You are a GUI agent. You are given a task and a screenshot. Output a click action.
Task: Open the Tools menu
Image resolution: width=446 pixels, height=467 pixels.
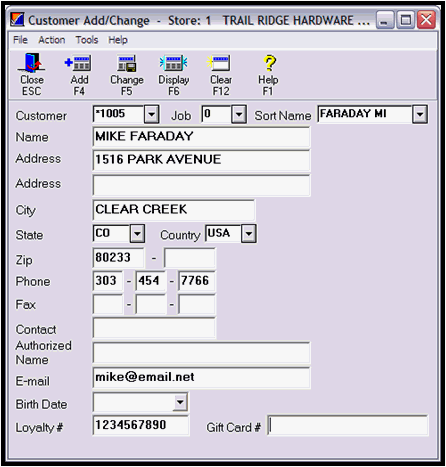tap(87, 40)
